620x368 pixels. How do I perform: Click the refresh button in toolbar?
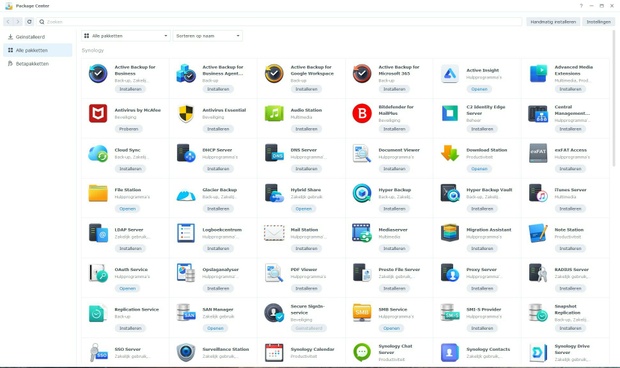coord(29,22)
